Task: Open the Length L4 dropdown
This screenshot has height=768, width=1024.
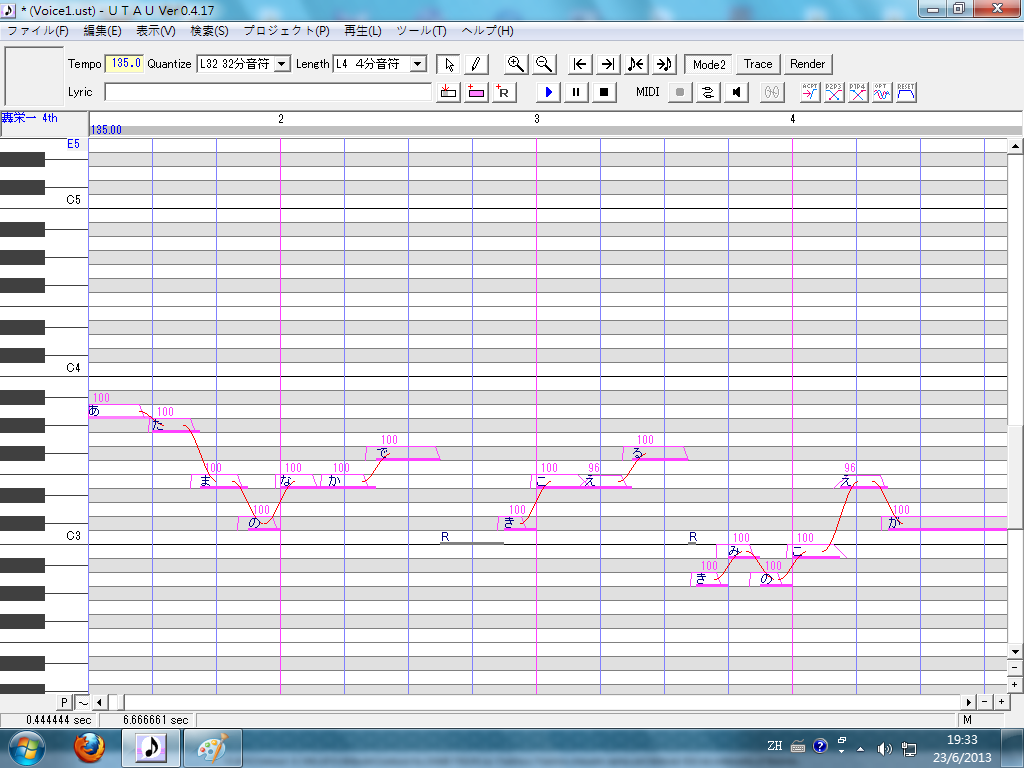Action: (419, 64)
